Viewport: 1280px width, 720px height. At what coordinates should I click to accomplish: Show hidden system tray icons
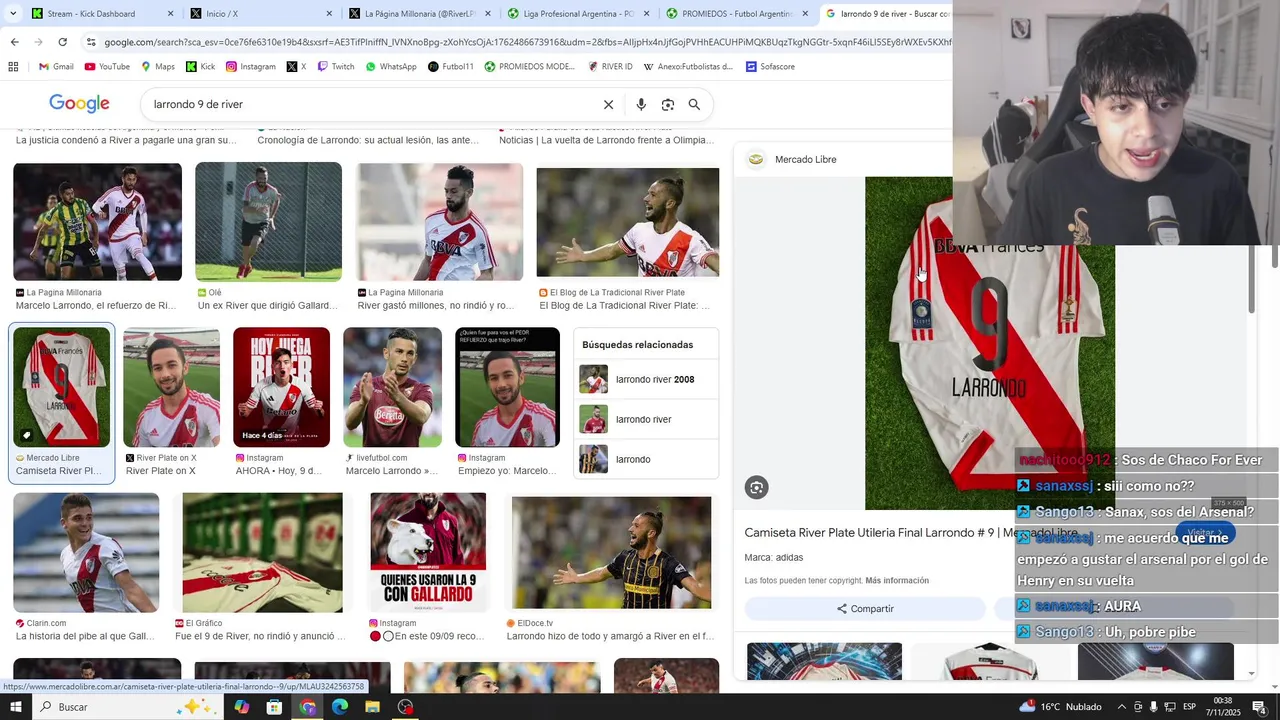point(1121,707)
